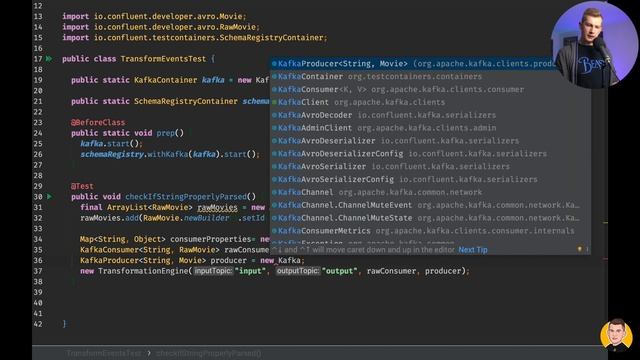Open the three-dot options in the completion popup footer

[587, 249]
